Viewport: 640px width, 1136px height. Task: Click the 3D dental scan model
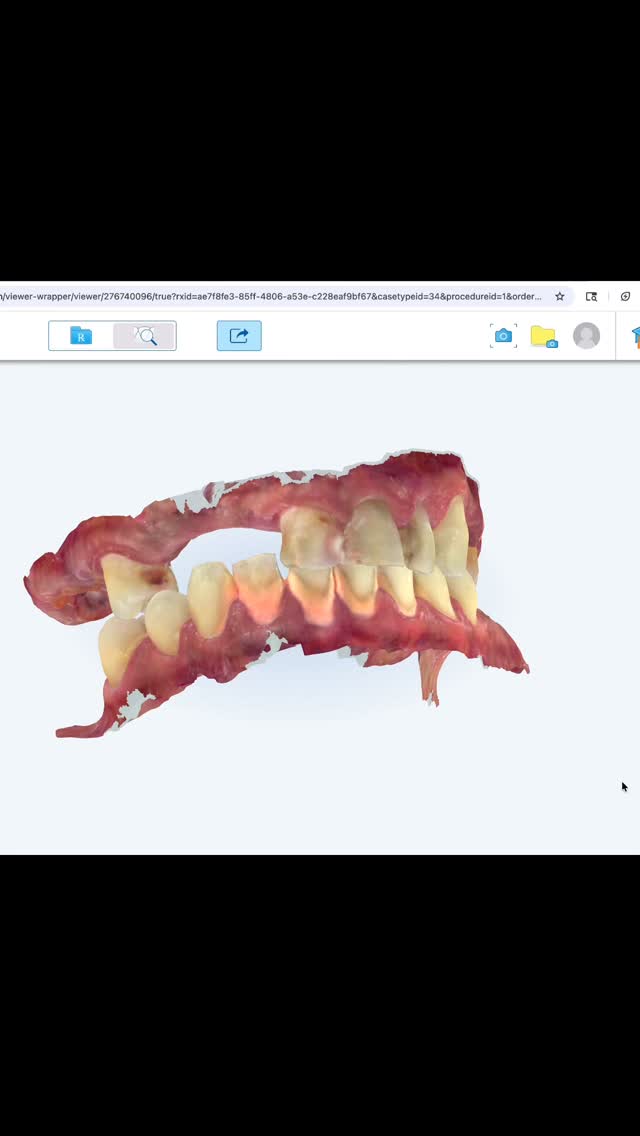275,593
